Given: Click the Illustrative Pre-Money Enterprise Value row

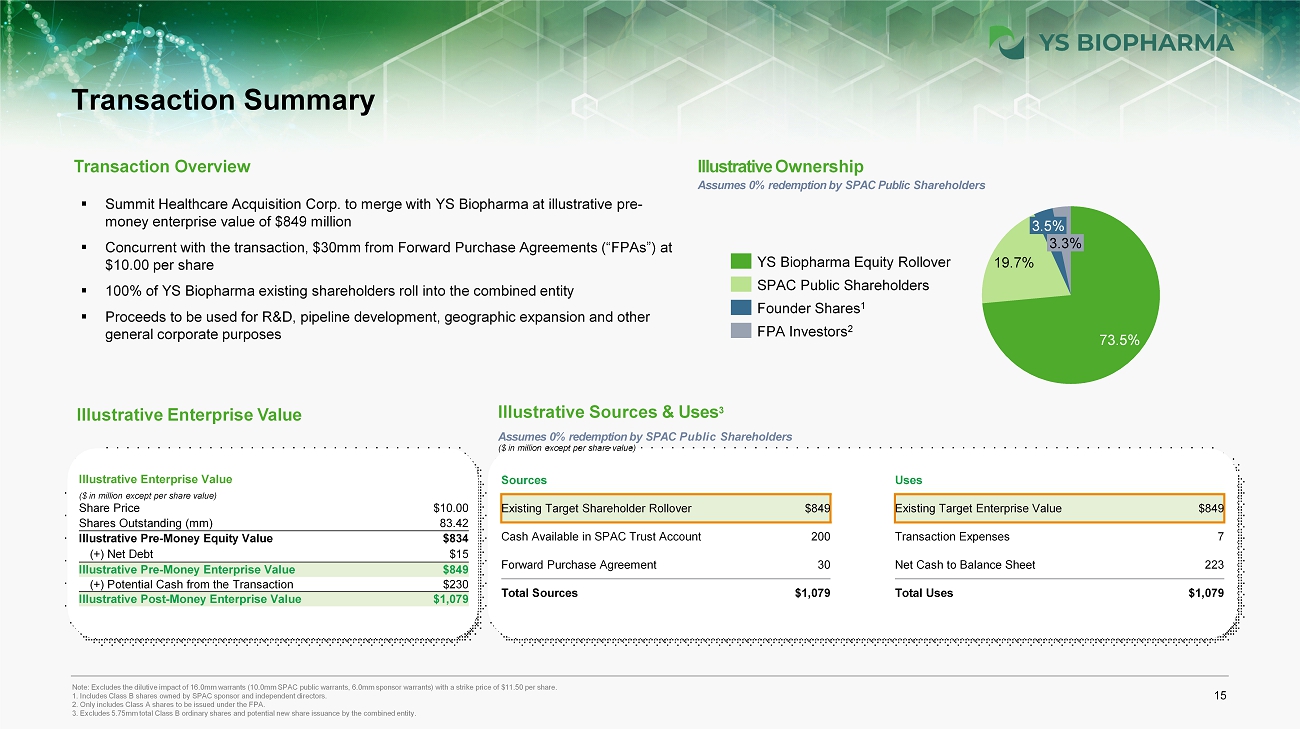Looking at the screenshot, I should tap(273, 569).
